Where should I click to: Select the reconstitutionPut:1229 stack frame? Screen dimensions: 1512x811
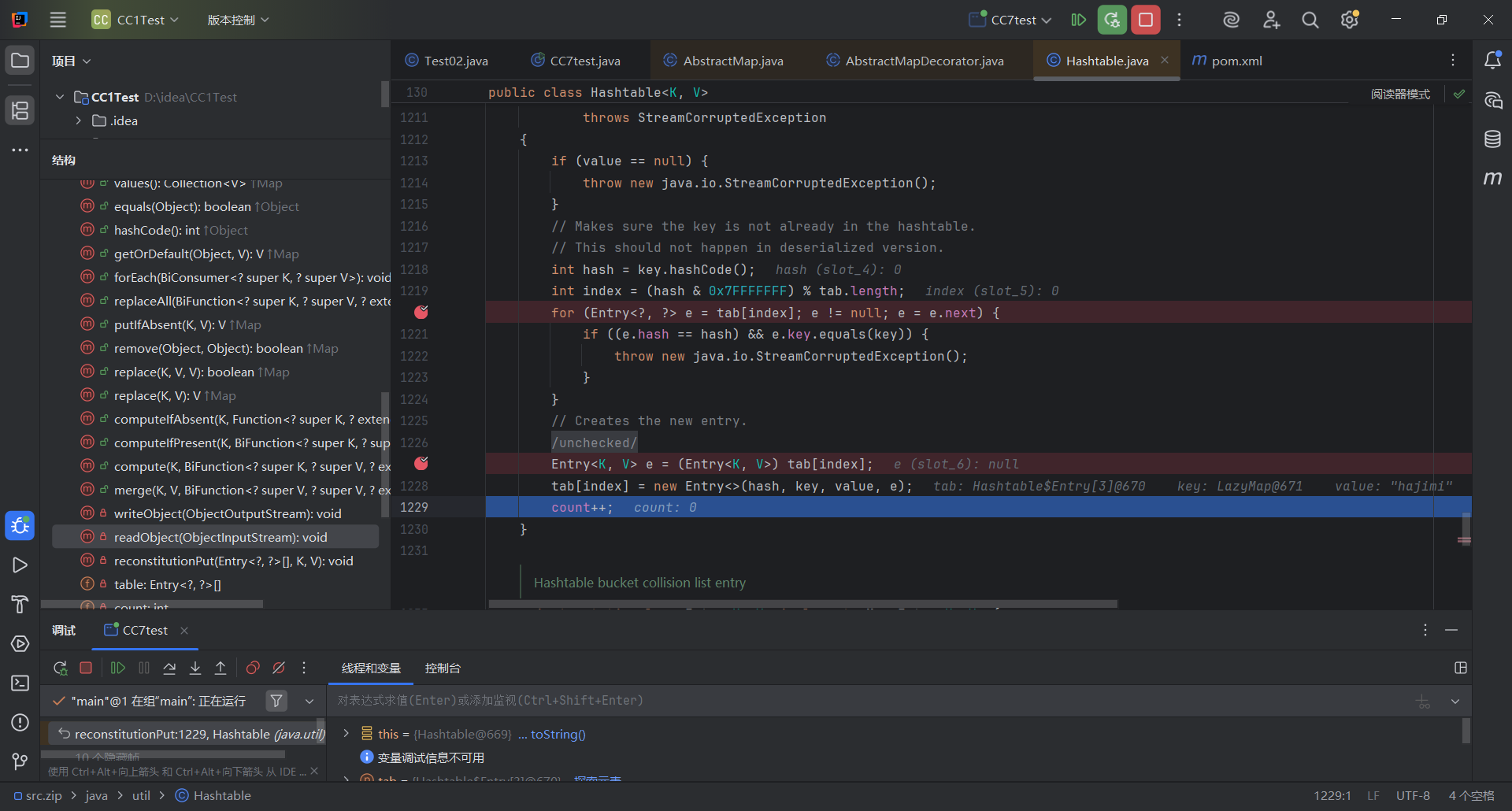[x=186, y=734]
